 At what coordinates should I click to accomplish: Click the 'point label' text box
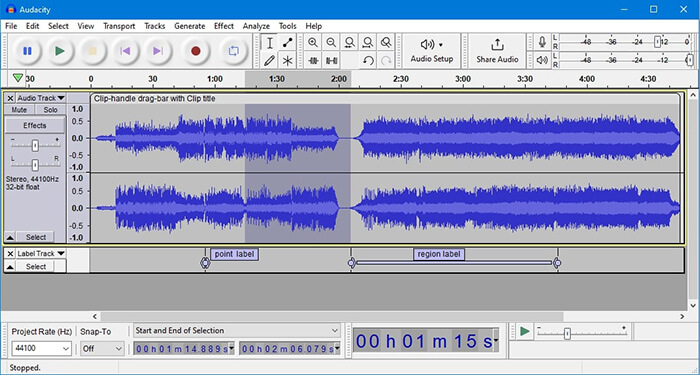pos(234,254)
